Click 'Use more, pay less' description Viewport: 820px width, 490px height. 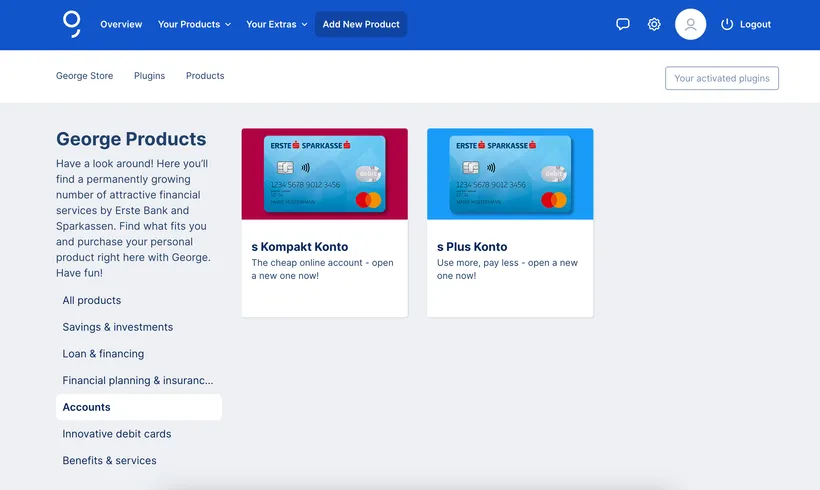click(x=507, y=269)
